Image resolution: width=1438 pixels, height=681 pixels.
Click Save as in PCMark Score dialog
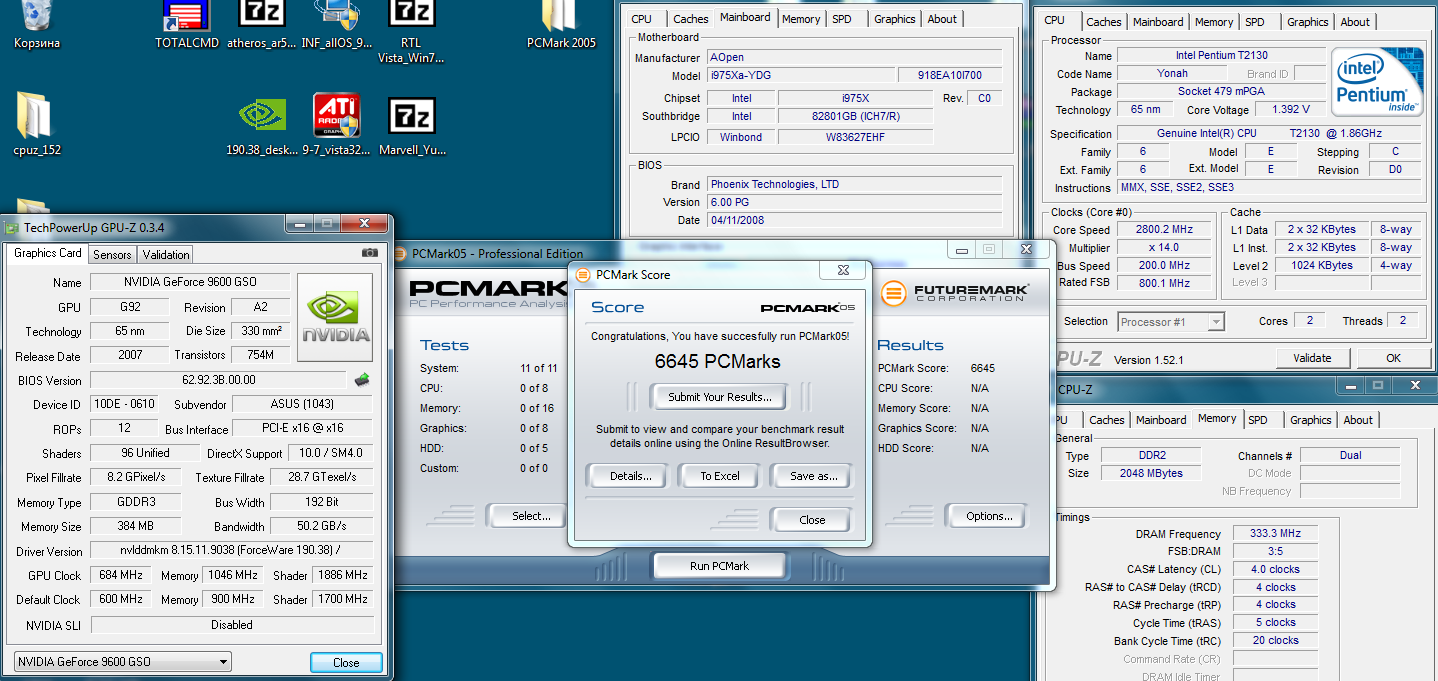[x=813, y=476]
